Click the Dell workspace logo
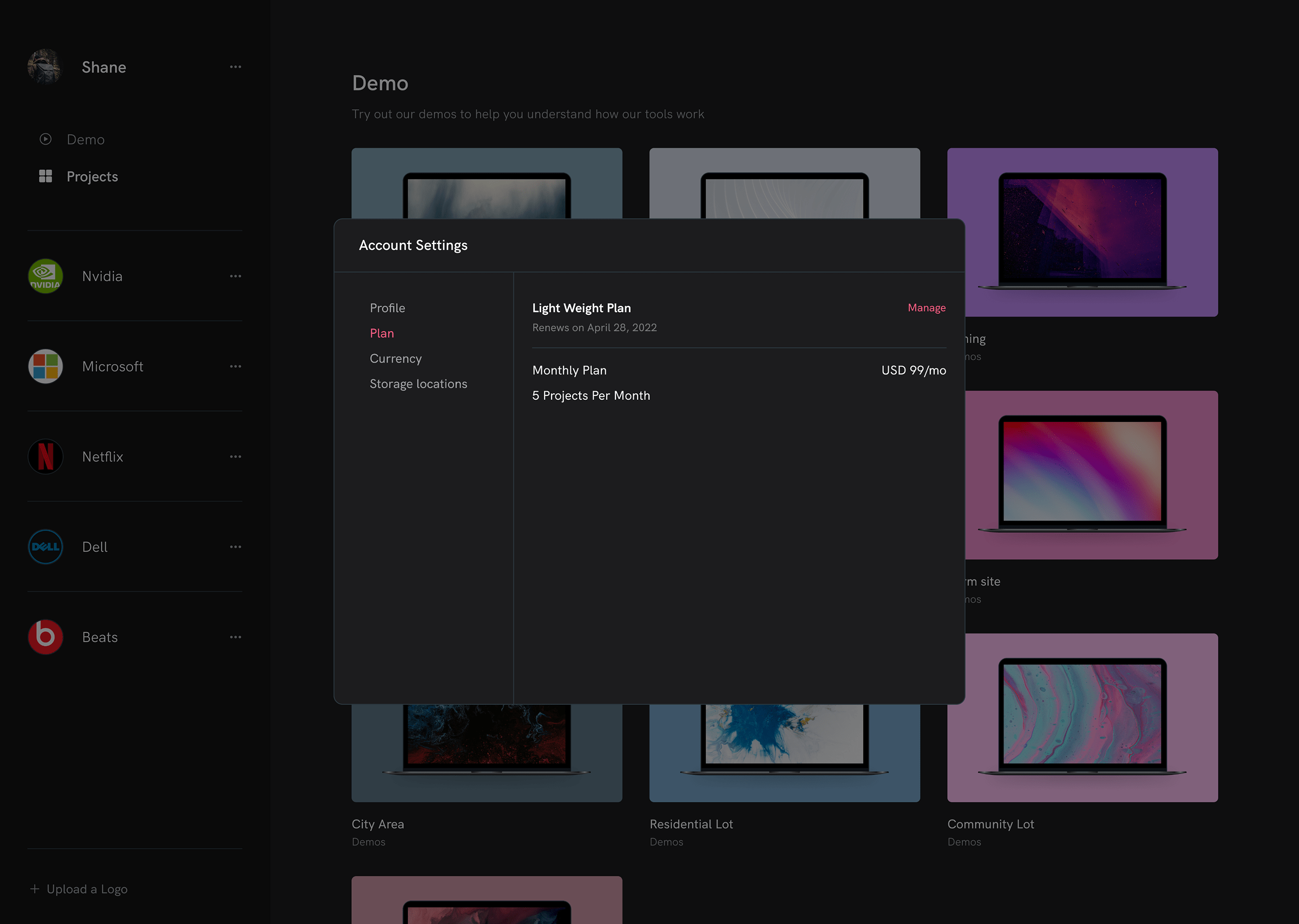Image resolution: width=1299 pixels, height=924 pixels. pos(45,546)
